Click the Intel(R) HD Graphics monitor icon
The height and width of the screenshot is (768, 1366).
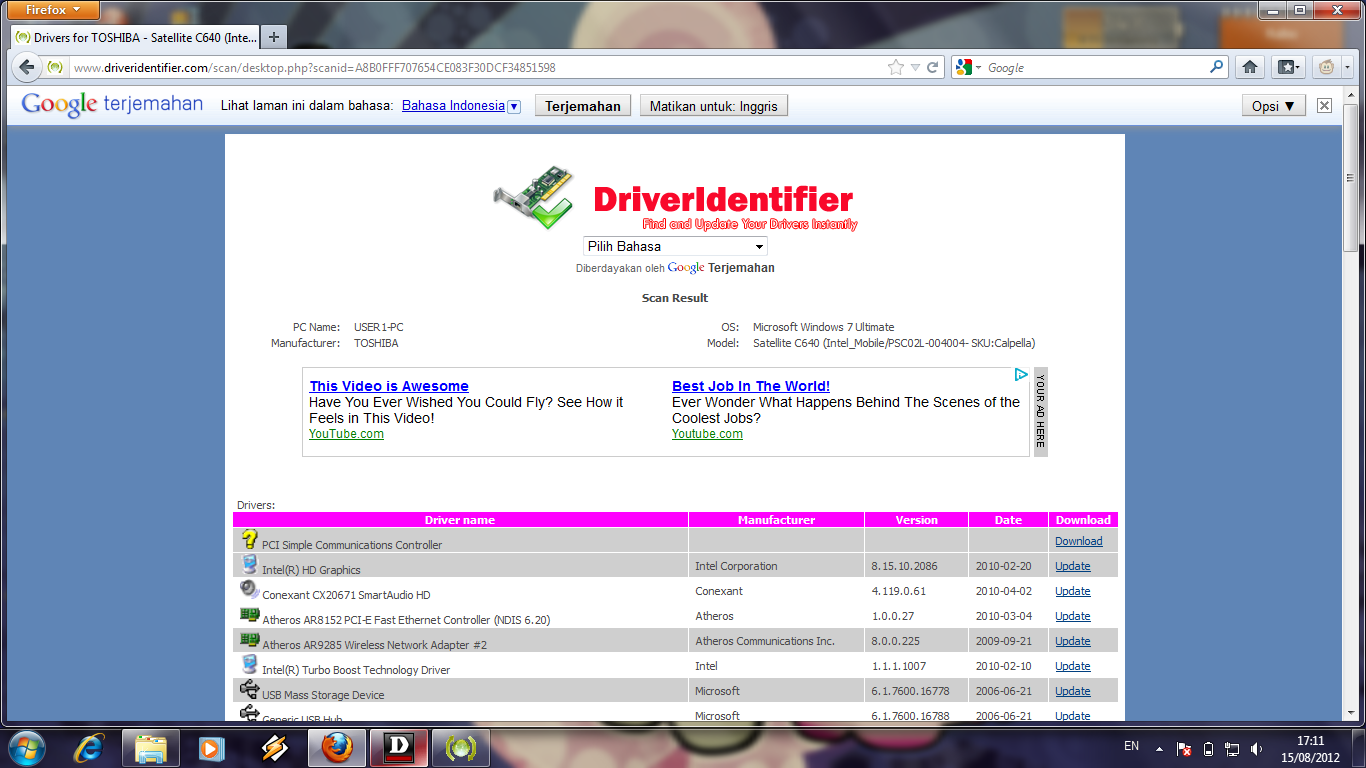250,564
